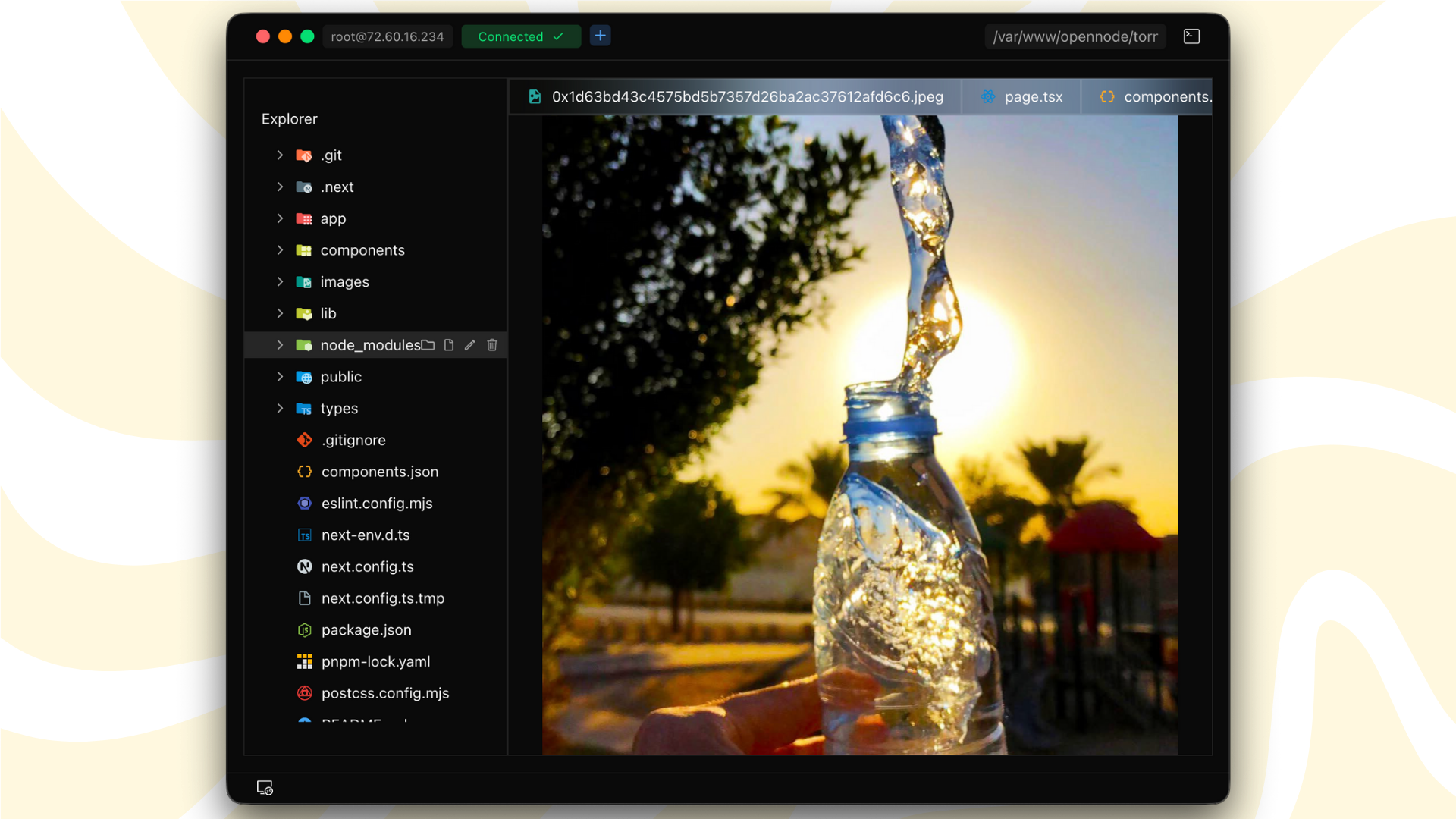1456x819 pixels.
Task: Click the jpeg file icon in tab
Action: tap(535, 97)
